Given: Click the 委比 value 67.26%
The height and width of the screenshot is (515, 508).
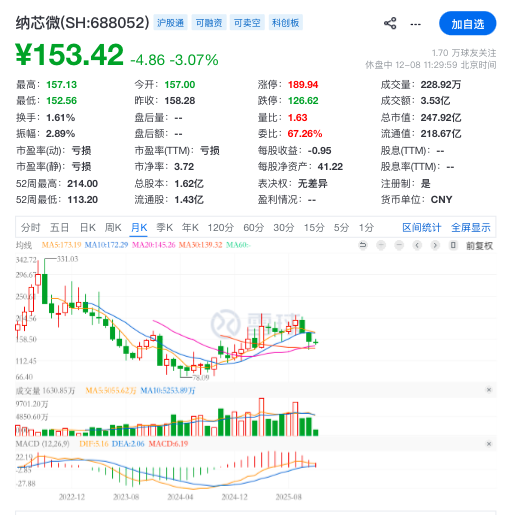Looking at the screenshot, I should pyautogui.click(x=305, y=134).
